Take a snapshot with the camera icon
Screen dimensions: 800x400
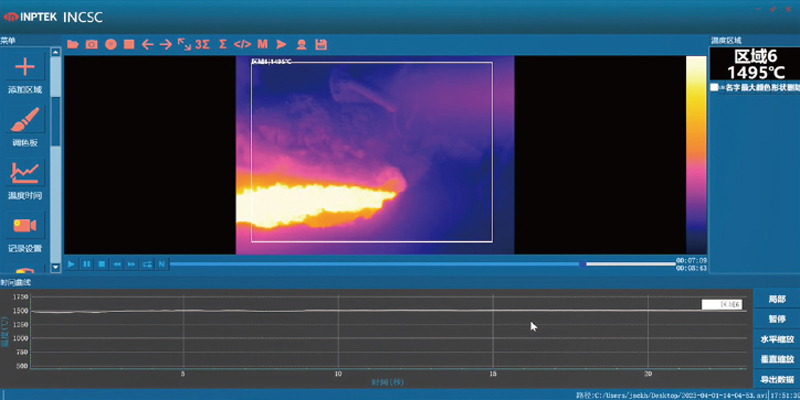click(91, 44)
